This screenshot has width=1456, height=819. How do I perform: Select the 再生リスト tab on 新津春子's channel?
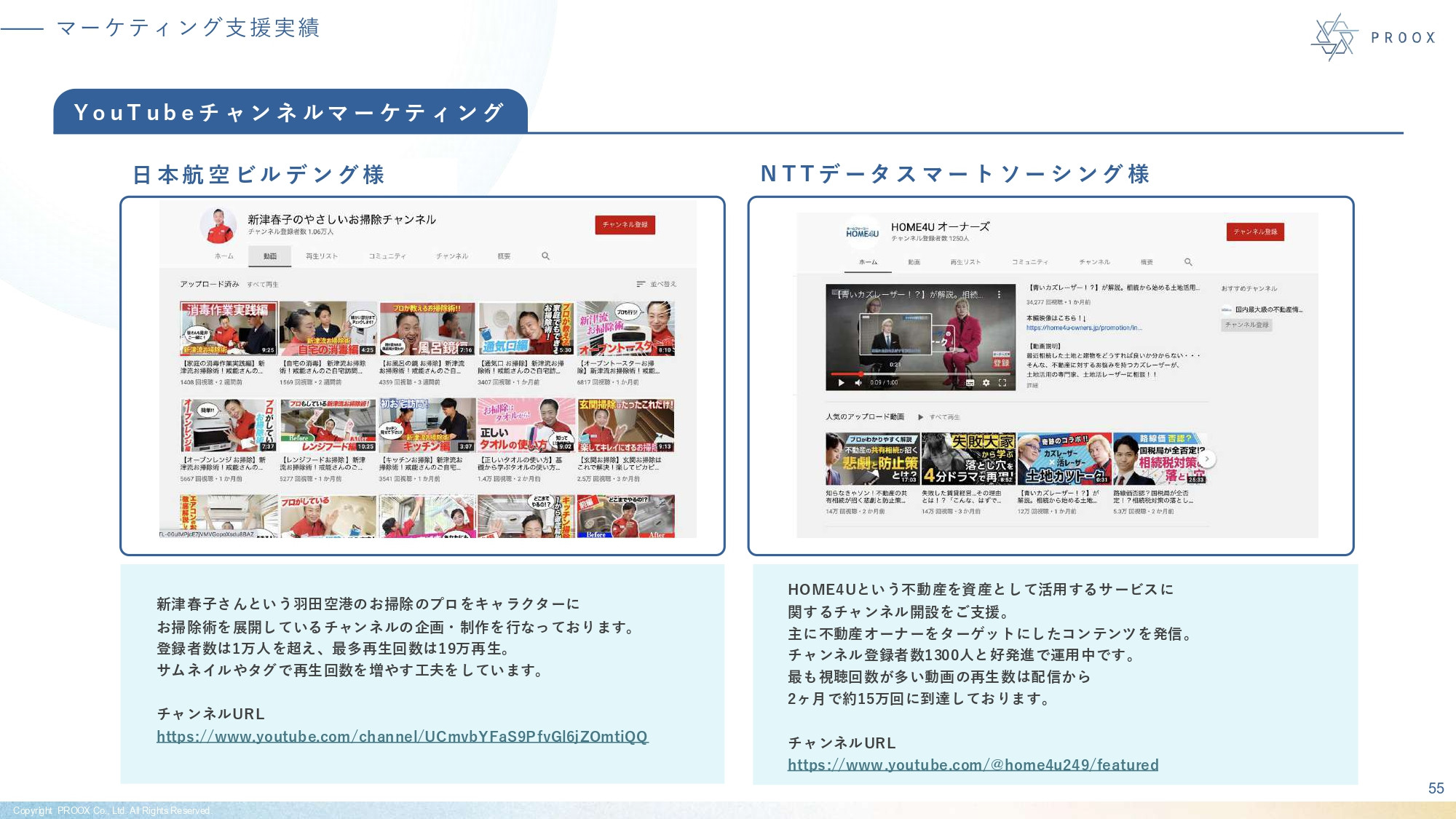click(x=320, y=256)
